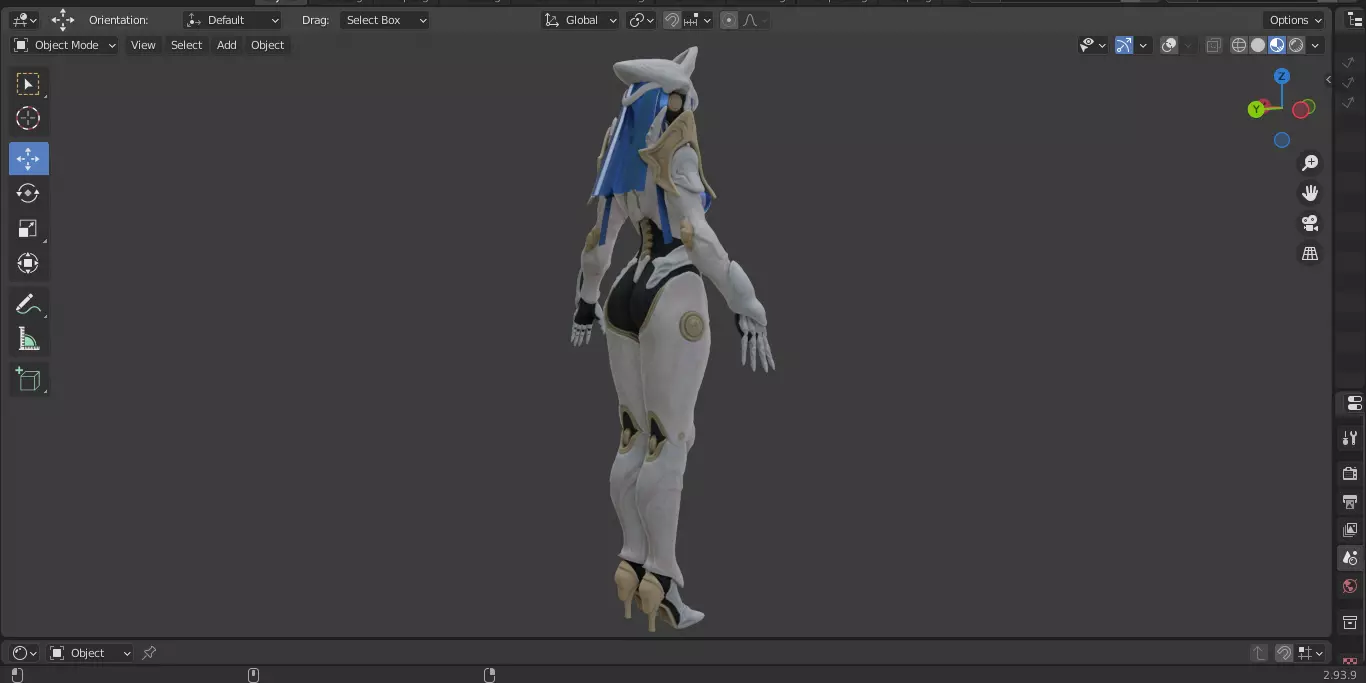Screen dimensions: 1366x683
Task: Click the up arrow button in bottom header
Action: (x=1259, y=653)
